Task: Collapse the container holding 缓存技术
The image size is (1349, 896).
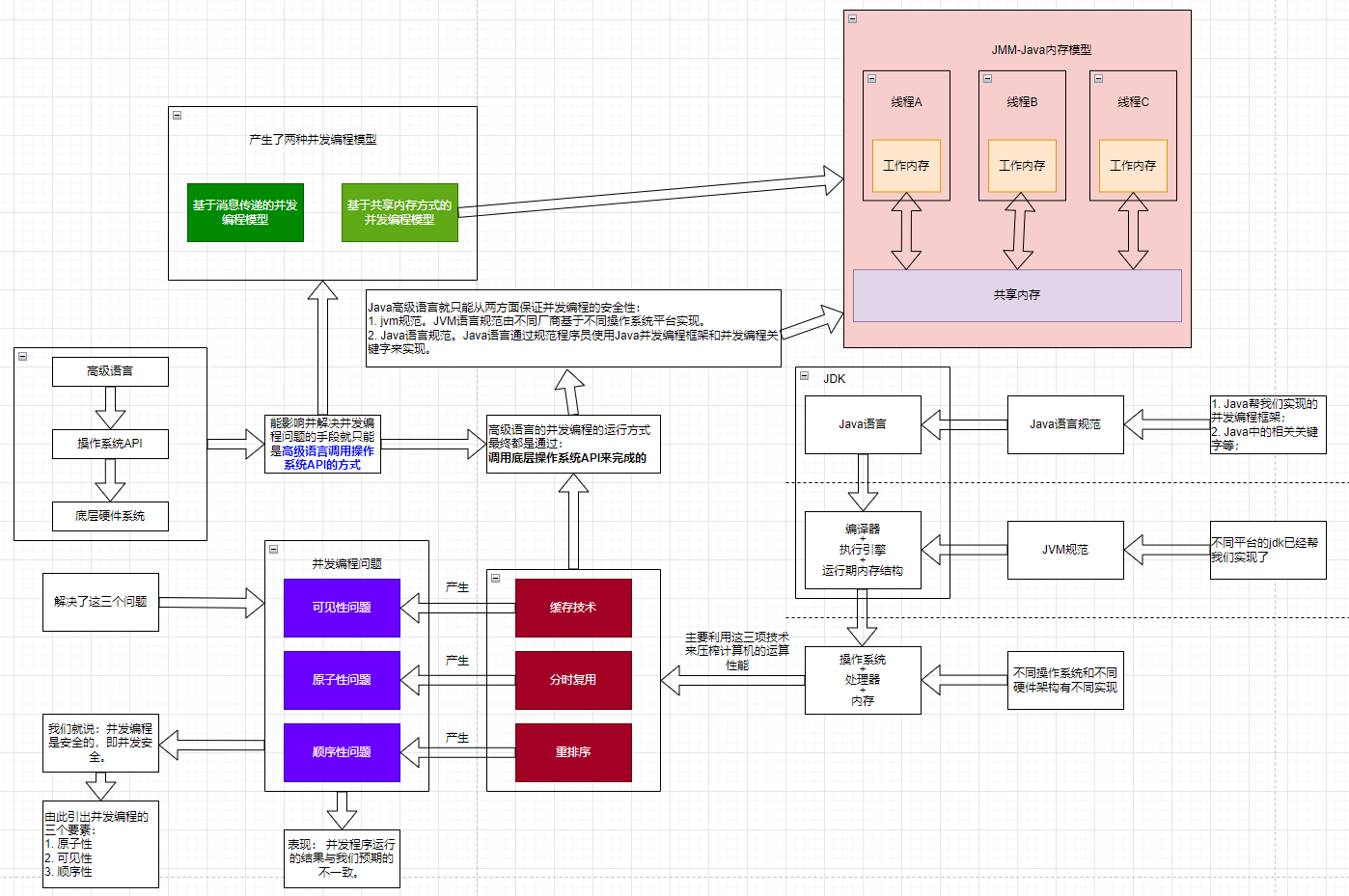Action: (x=495, y=579)
